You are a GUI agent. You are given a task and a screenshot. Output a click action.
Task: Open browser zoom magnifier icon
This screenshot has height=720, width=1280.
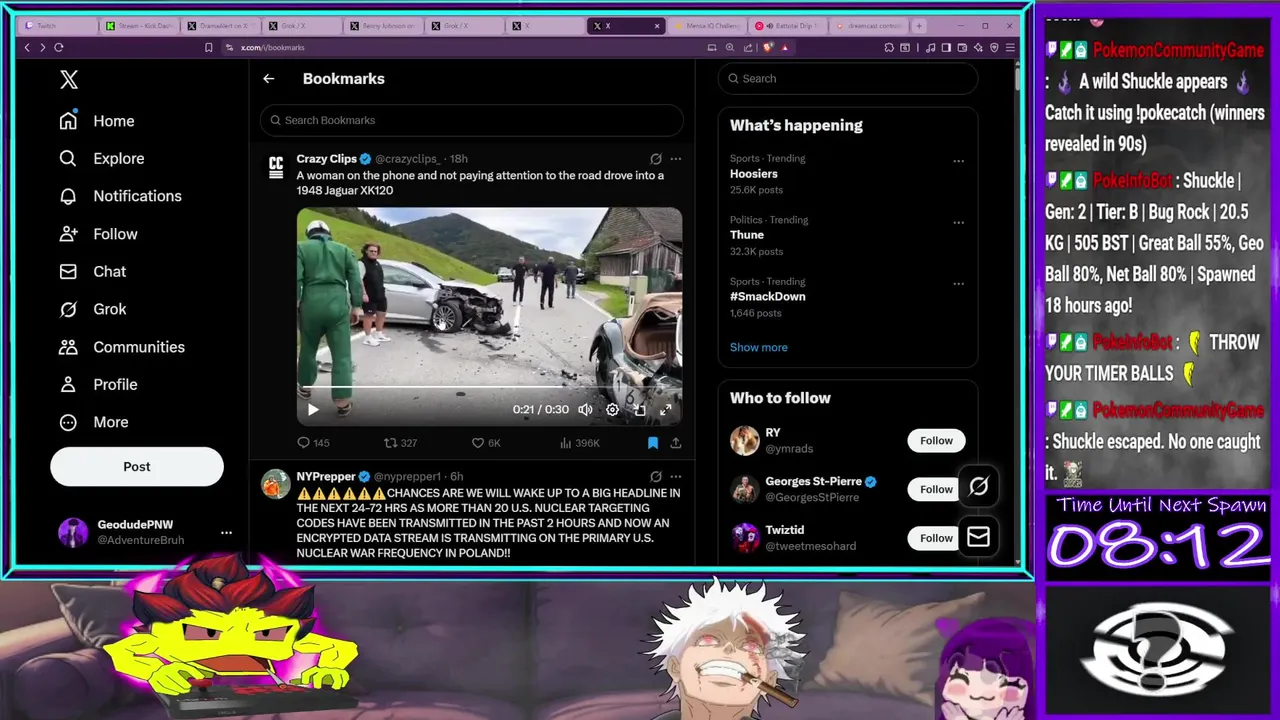coord(730,47)
